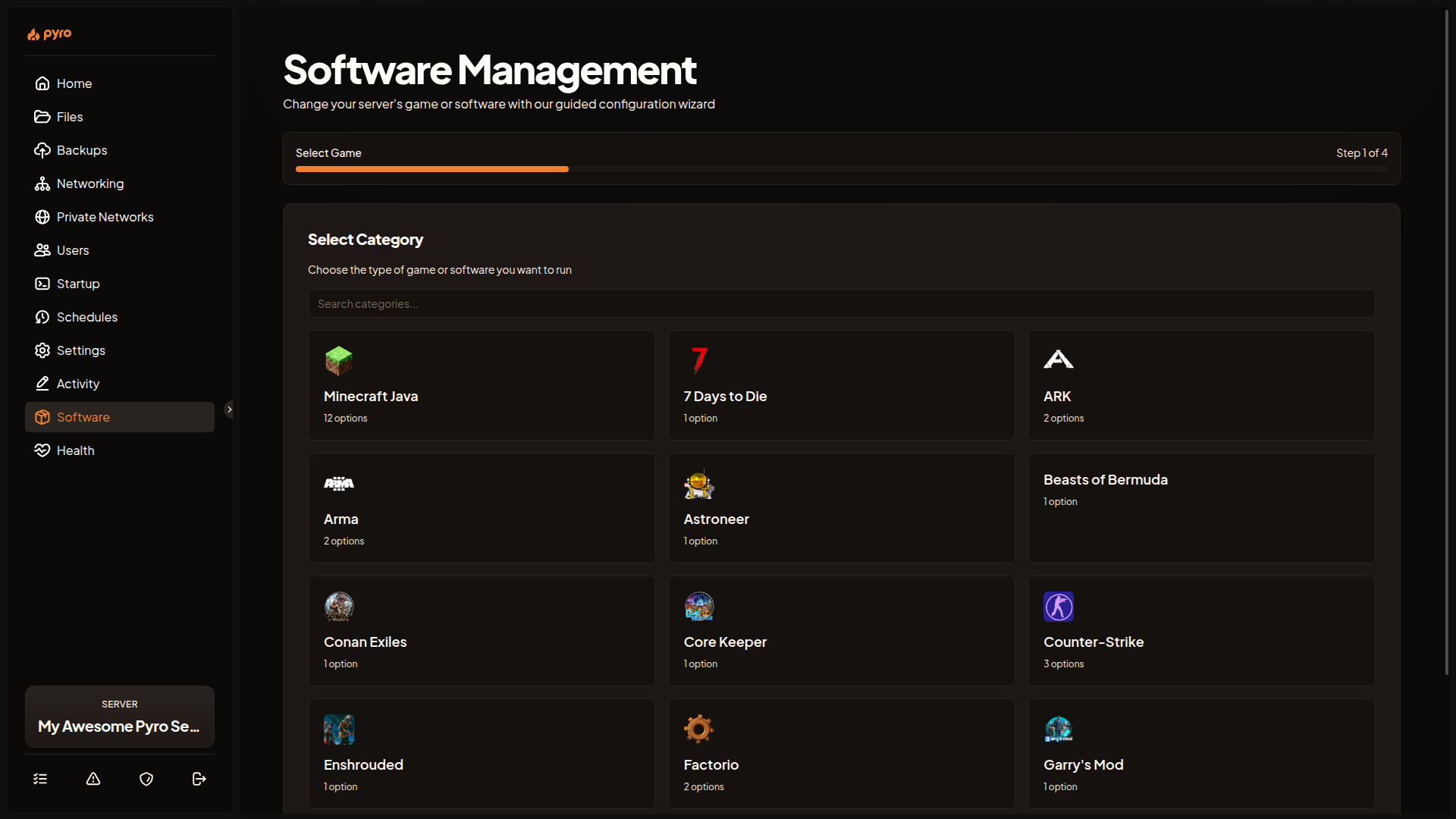Image resolution: width=1456 pixels, height=819 pixels.
Task: View Activity log
Action: pos(120,384)
